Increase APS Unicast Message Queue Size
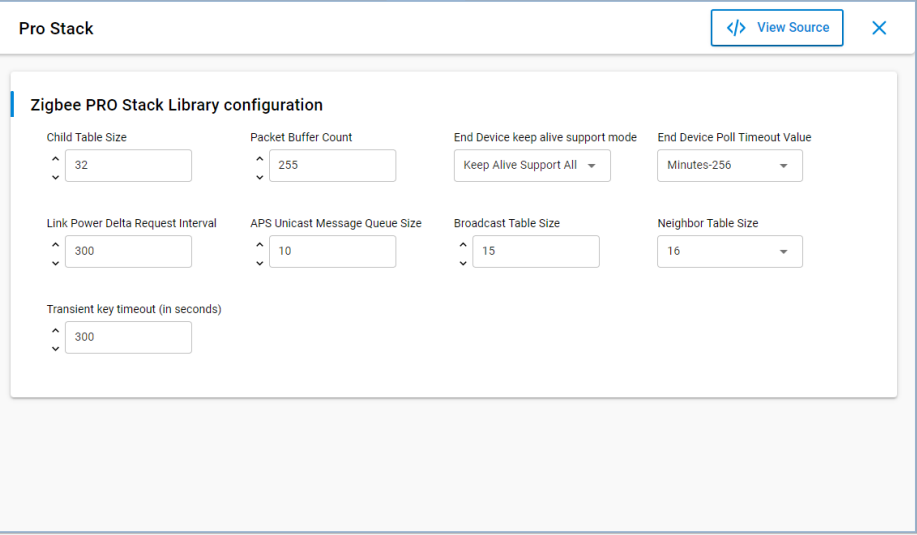917x535 pixels. tap(259, 244)
